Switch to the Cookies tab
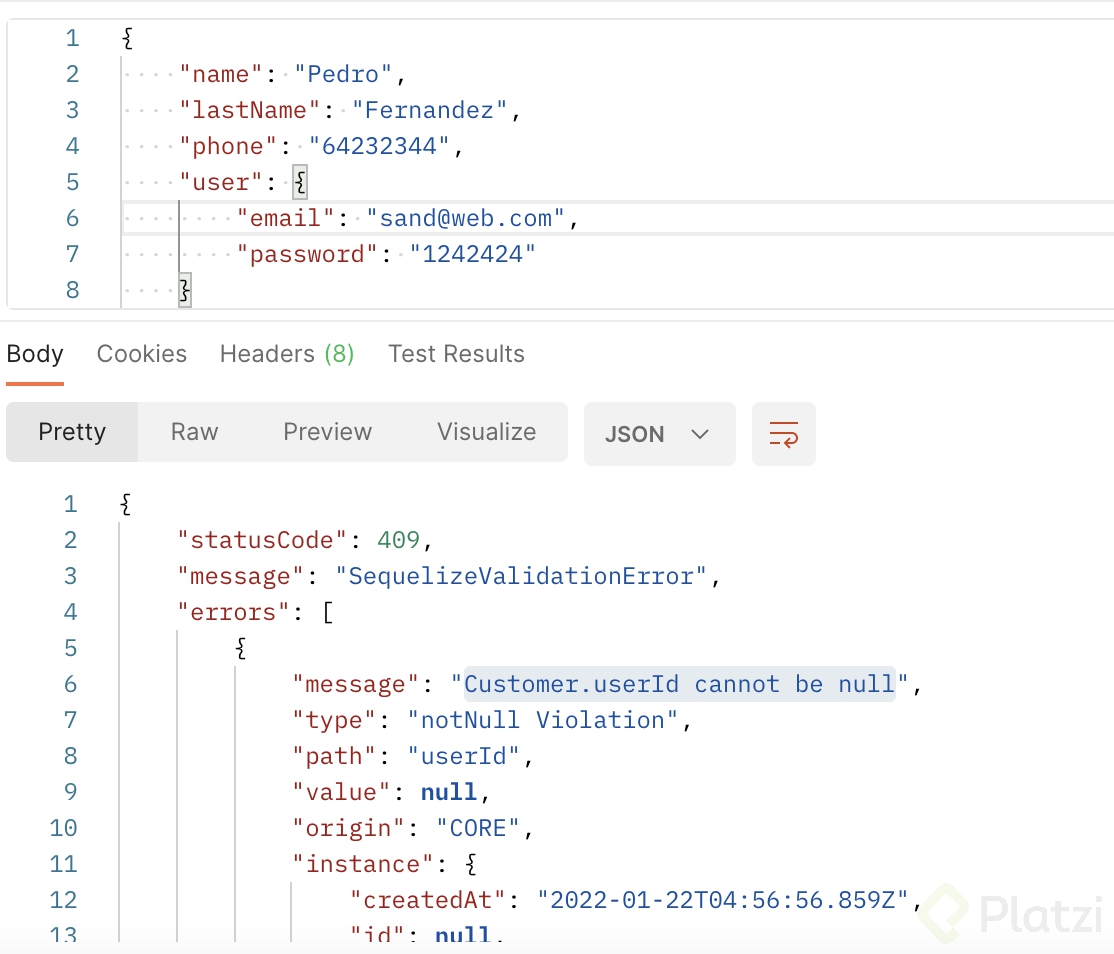This screenshot has height=954, width=1114. click(142, 354)
